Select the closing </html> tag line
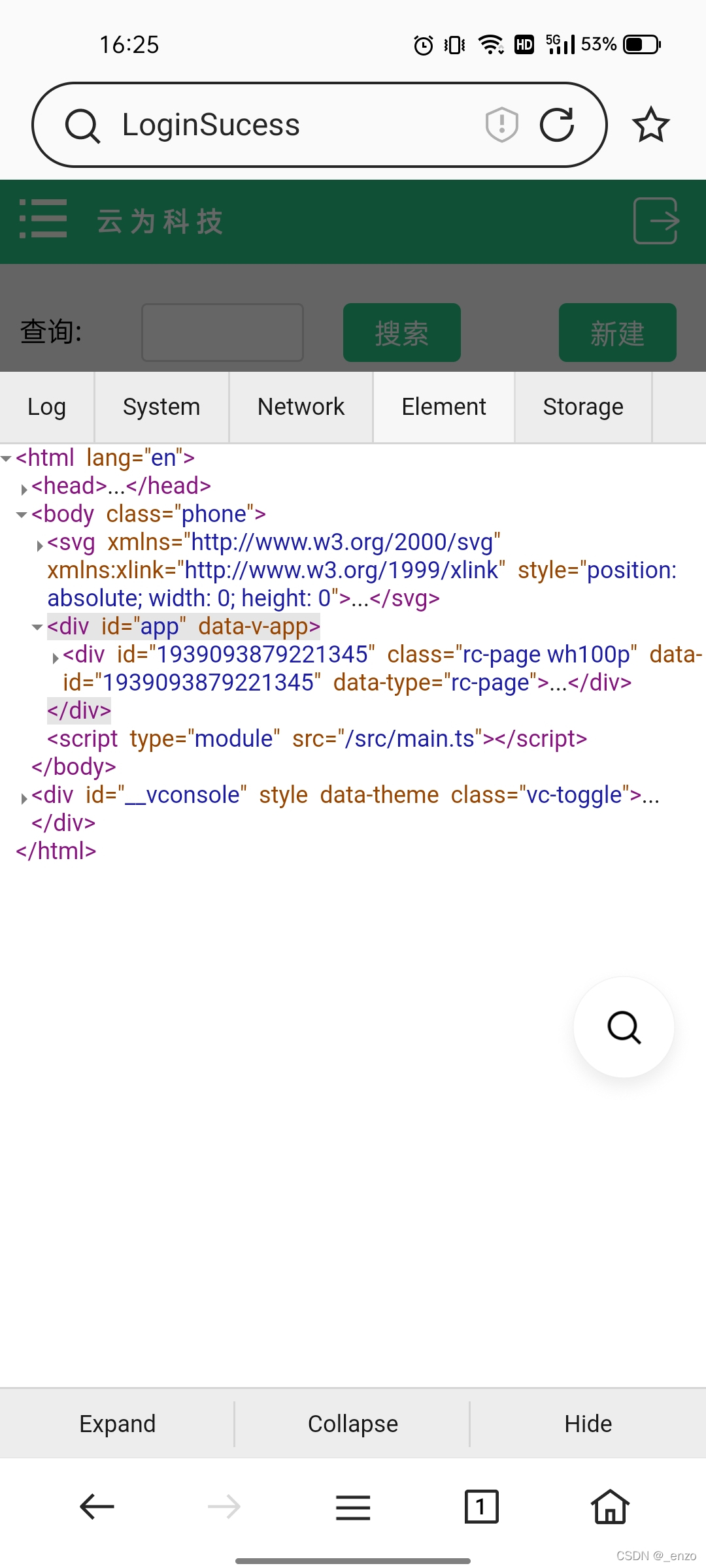The width and height of the screenshot is (706, 1568). [x=56, y=851]
